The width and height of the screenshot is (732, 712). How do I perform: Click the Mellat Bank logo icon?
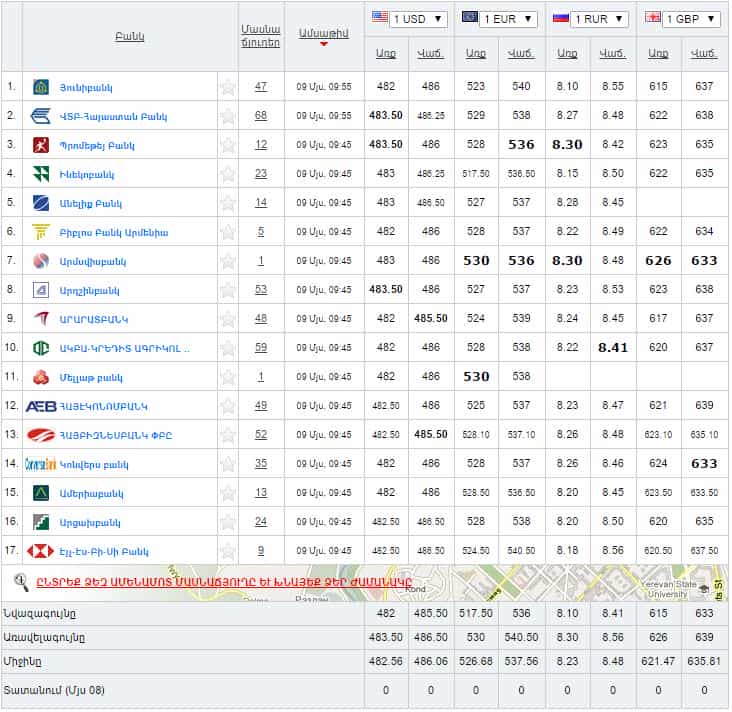(x=41, y=377)
